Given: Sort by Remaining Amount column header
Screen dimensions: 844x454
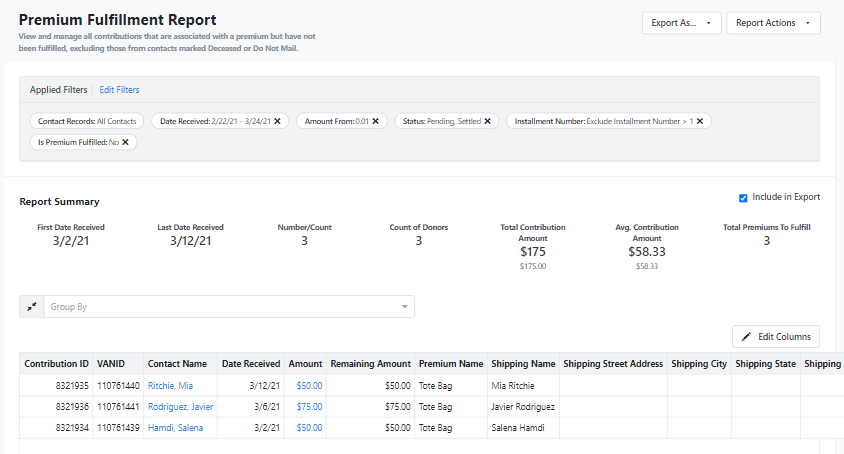Looking at the screenshot, I should 370,364.
